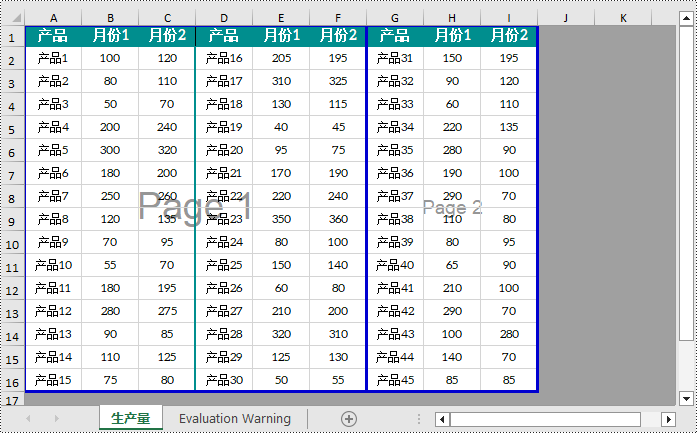Click value 310 in 产品17 row
This screenshot has height=433, width=697.
tap(281, 81)
